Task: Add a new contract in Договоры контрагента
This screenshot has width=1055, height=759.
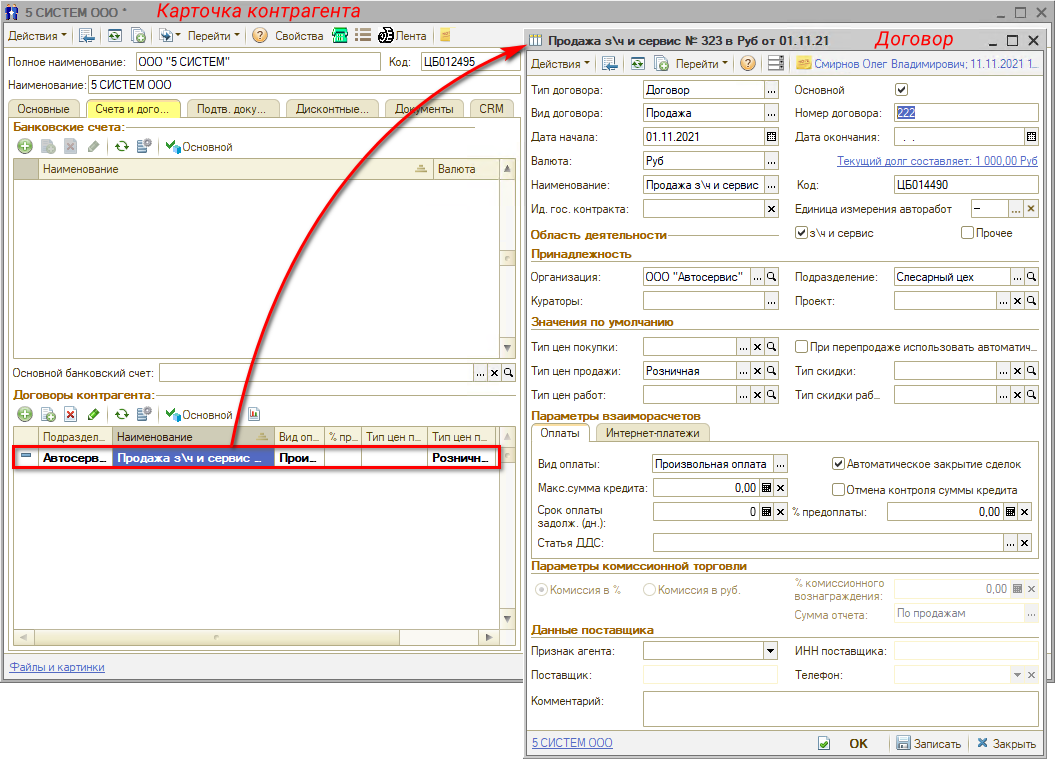Action: click(25, 414)
